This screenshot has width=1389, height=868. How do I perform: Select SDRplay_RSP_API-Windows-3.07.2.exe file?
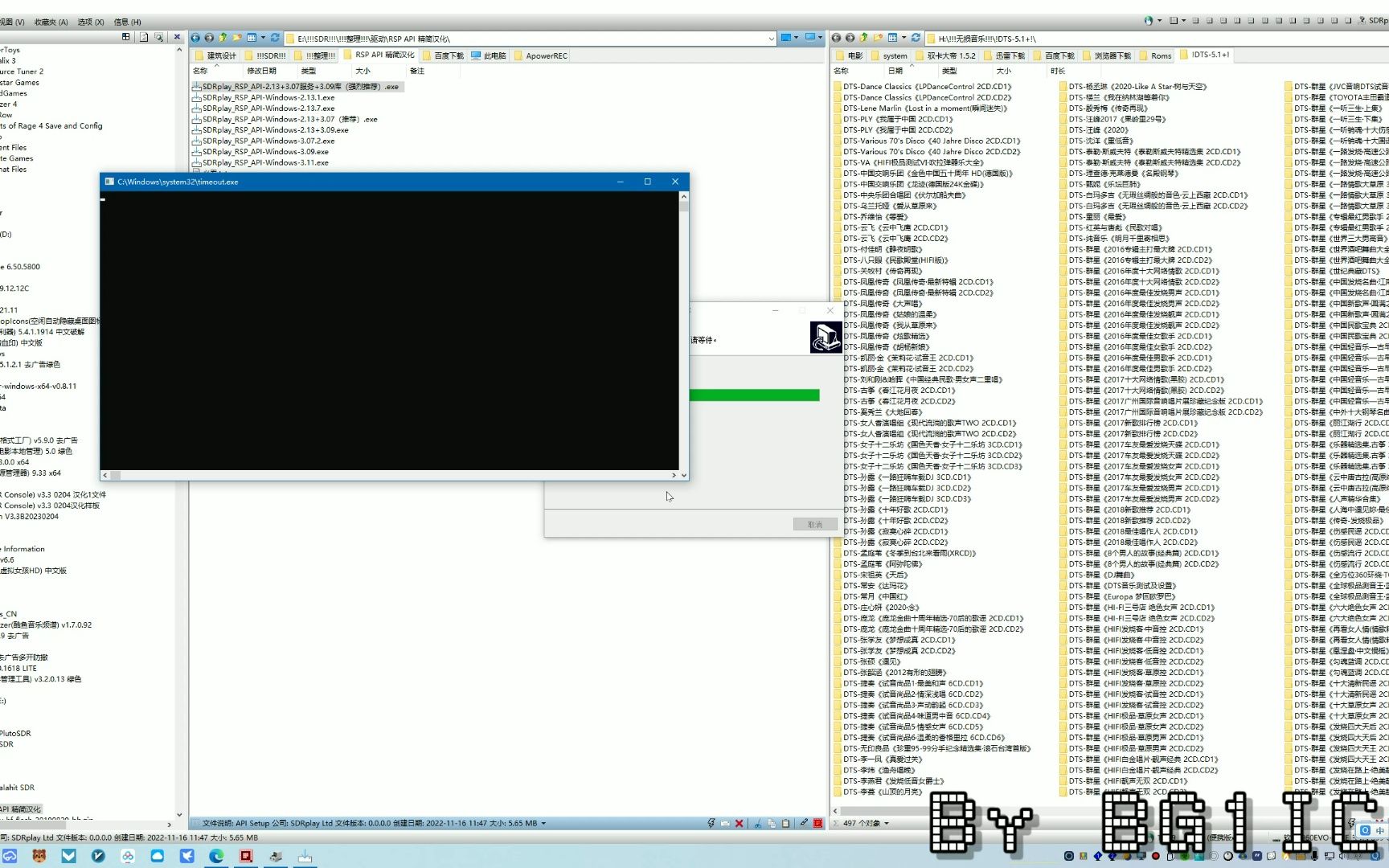click(x=264, y=141)
